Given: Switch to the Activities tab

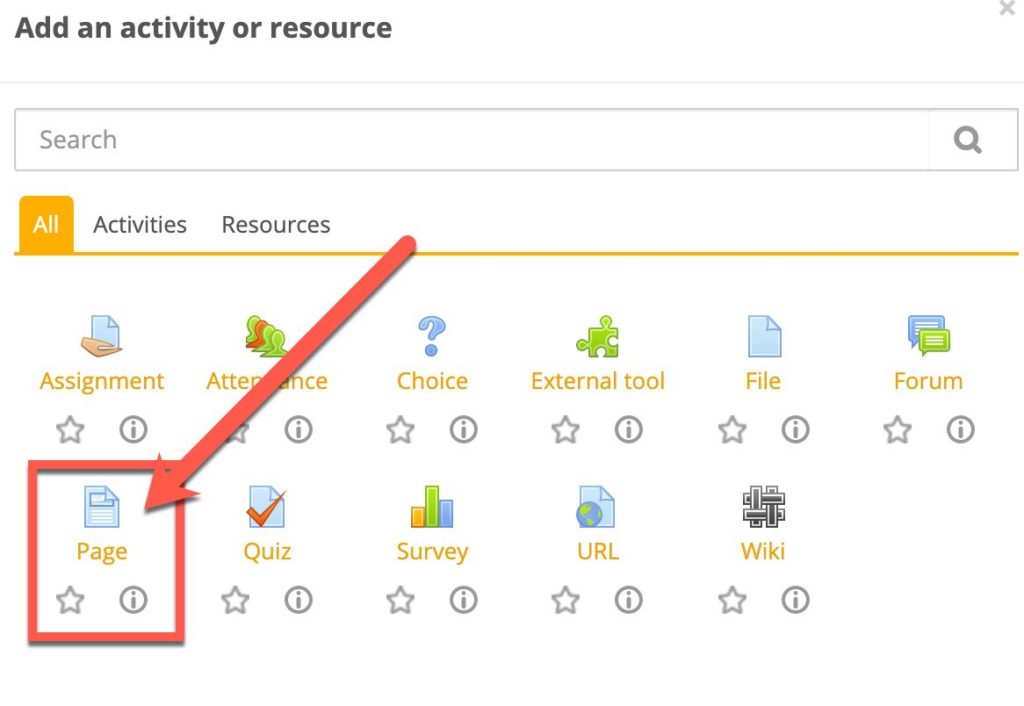Looking at the screenshot, I should click(140, 225).
